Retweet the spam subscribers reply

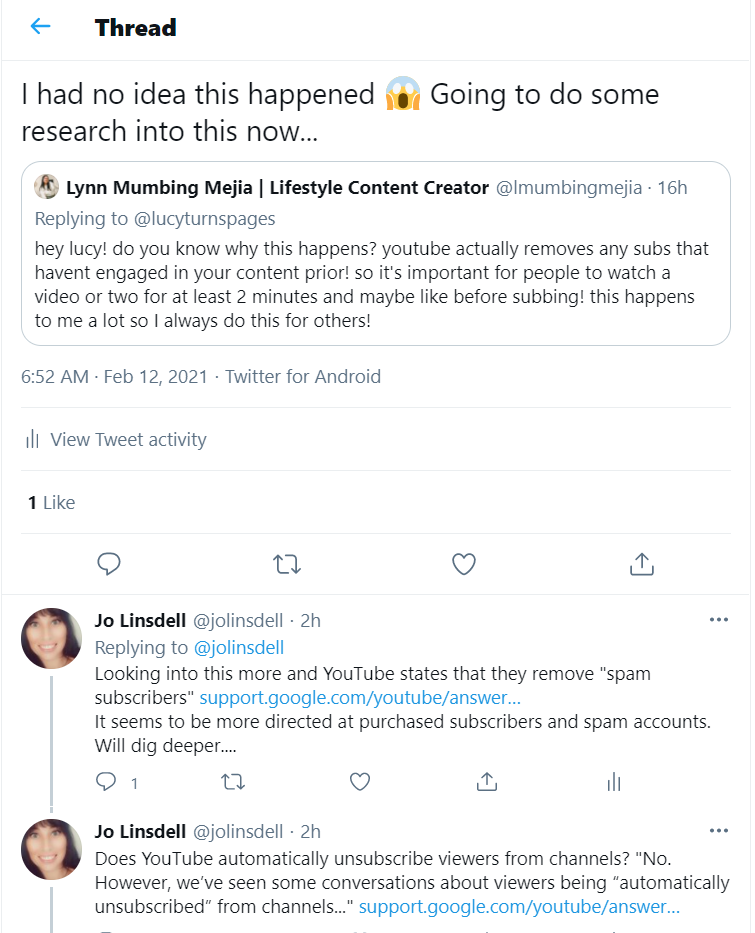coord(233,781)
